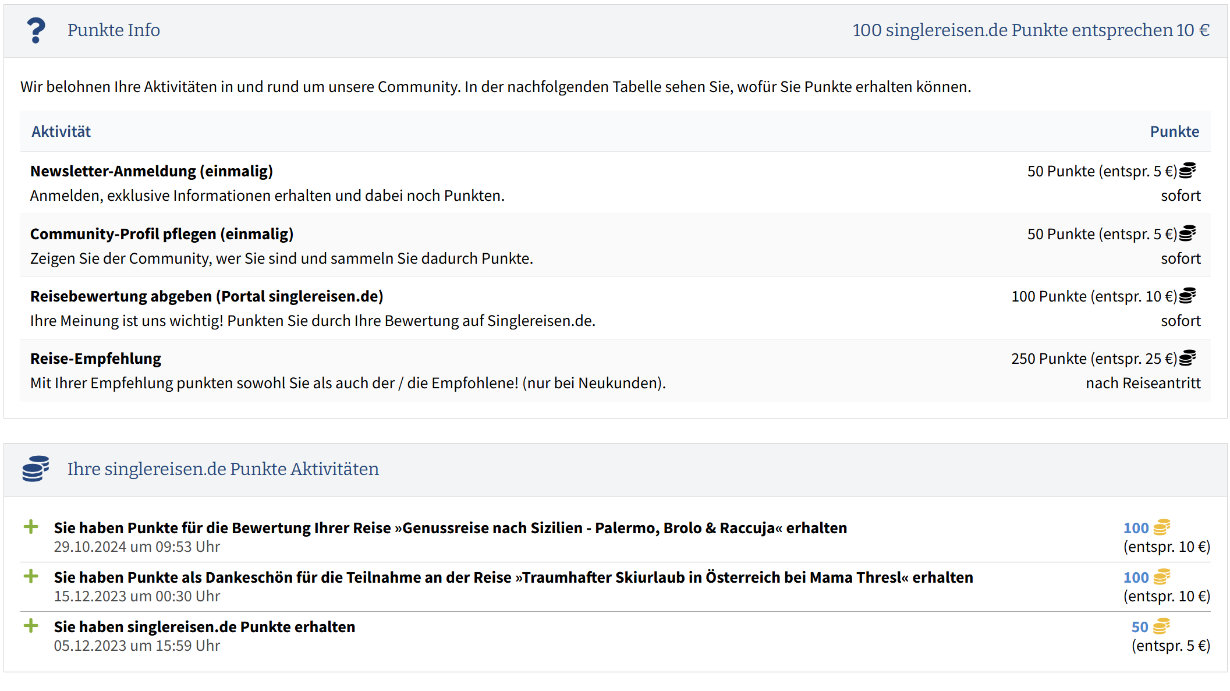Click 'Community-Profil pflegen (einmalig)' title

[x=162, y=234]
